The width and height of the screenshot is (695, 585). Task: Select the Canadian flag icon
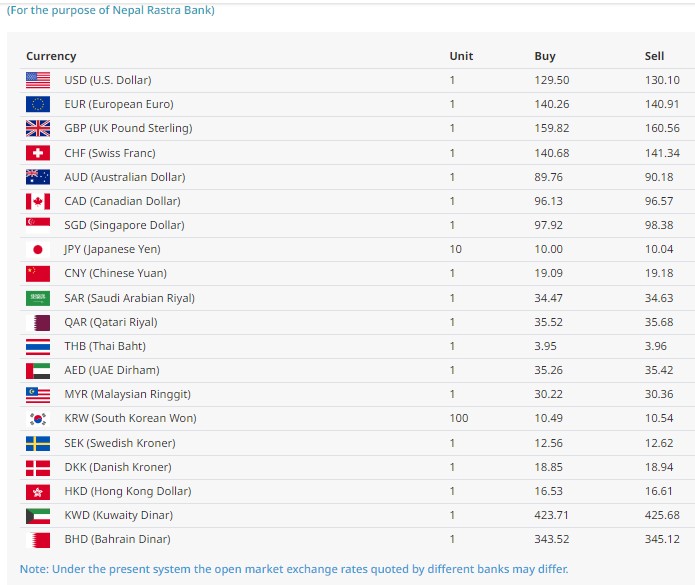38,201
